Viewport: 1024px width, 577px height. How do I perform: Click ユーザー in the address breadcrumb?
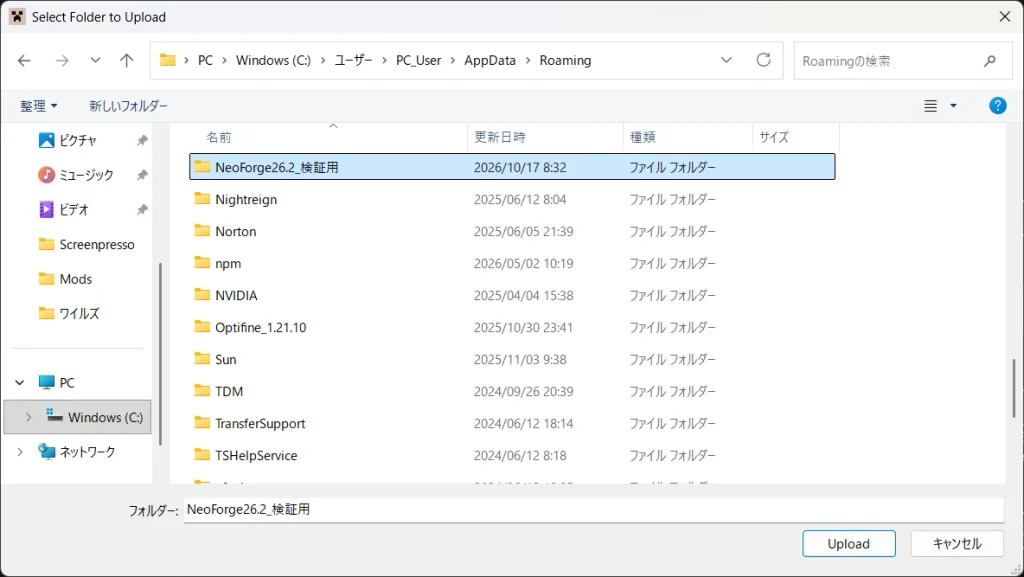coord(353,60)
